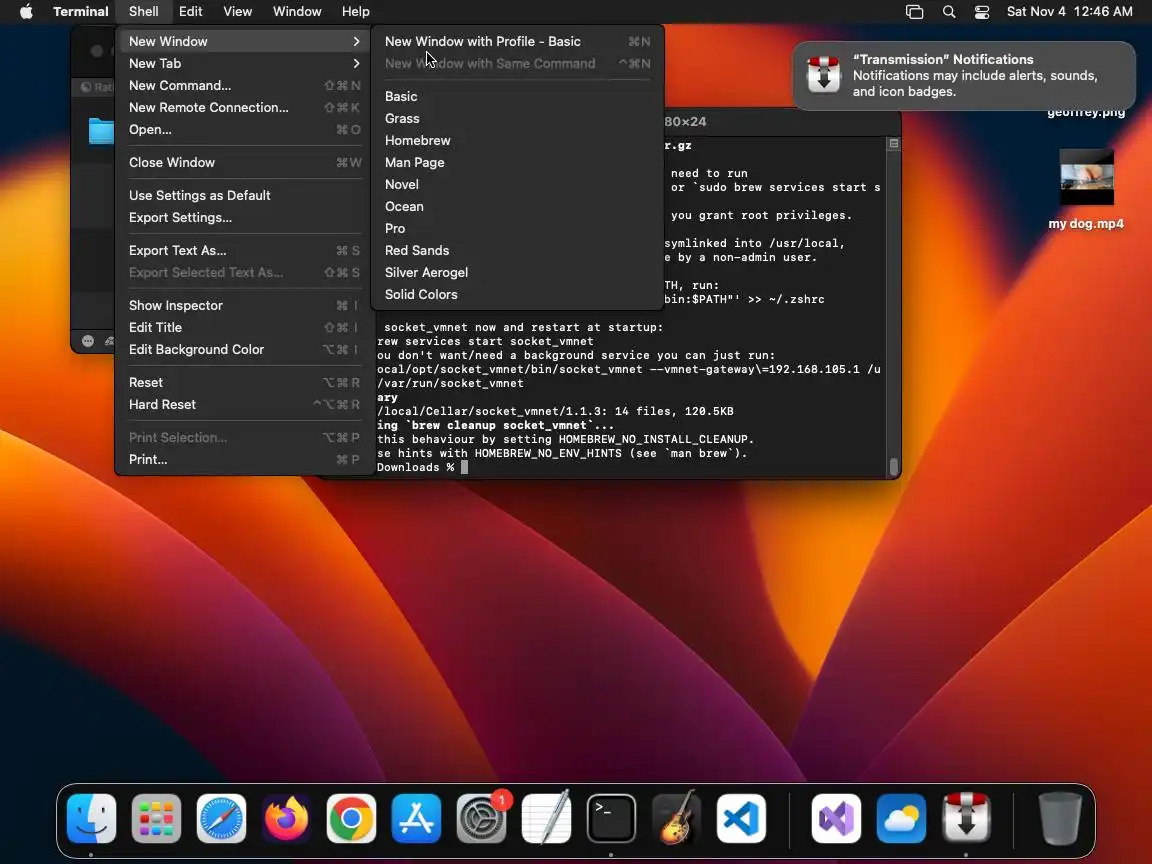Select the Grass profile
Viewport: 1152px width, 864px height.
click(517, 118)
